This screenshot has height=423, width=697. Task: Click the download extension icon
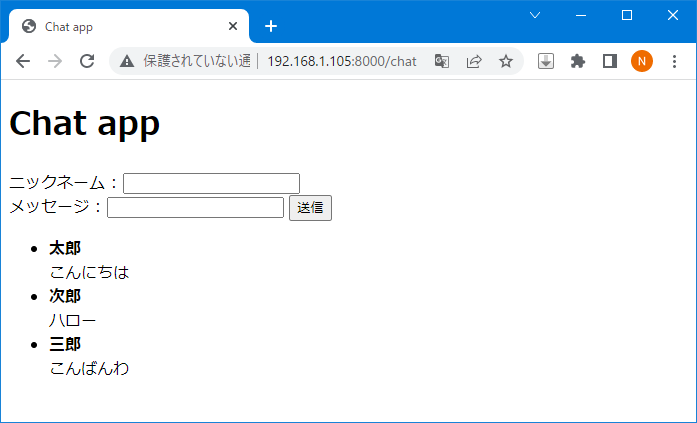[x=546, y=61]
